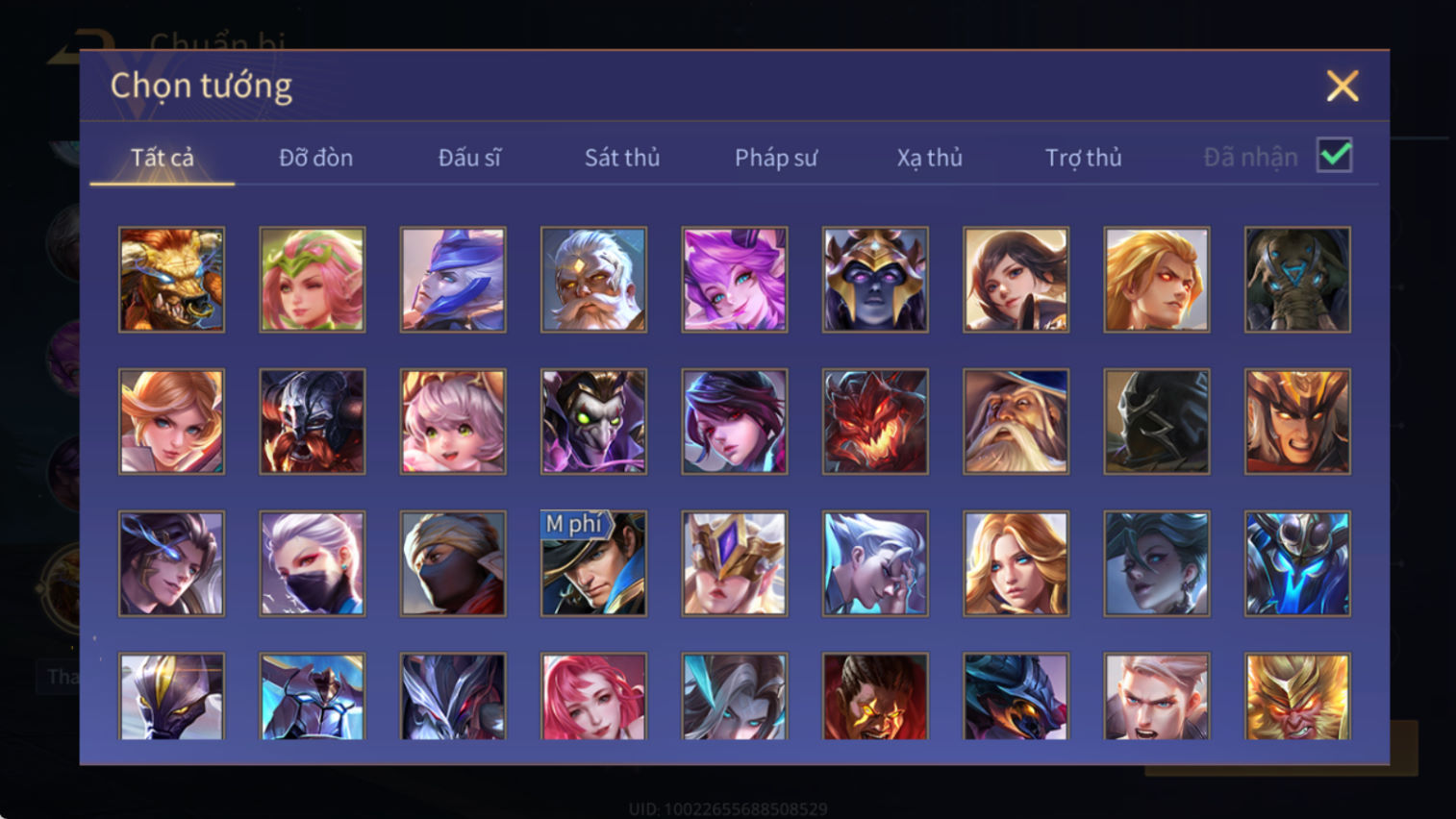This screenshot has width=1456, height=819.
Task: Switch to the 'Xạ thủ' tab
Action: [930, 158]
